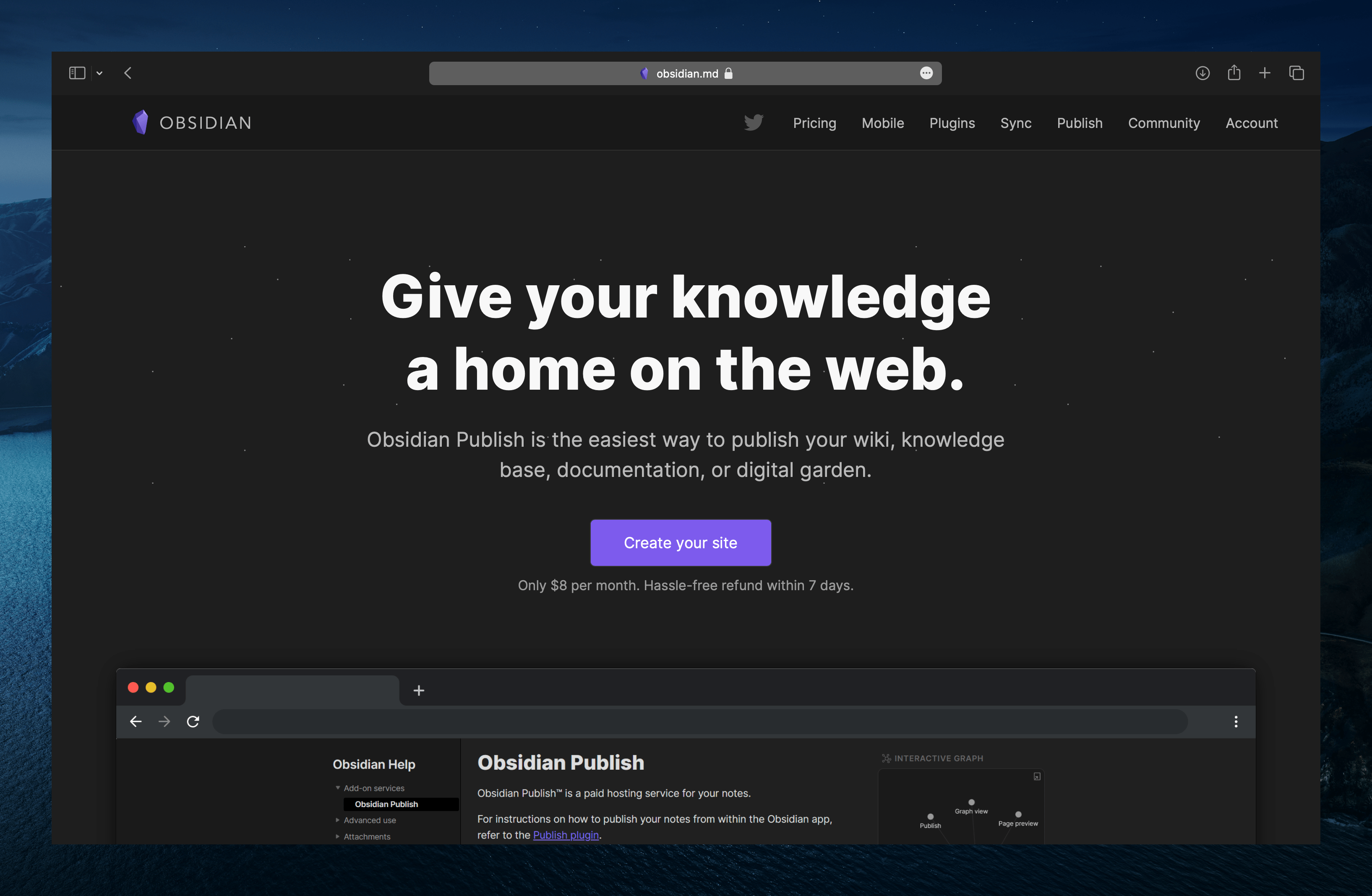Click the Obsidian crystal logo
Screen dimensions: 1372x896
(x=140, y=122)
